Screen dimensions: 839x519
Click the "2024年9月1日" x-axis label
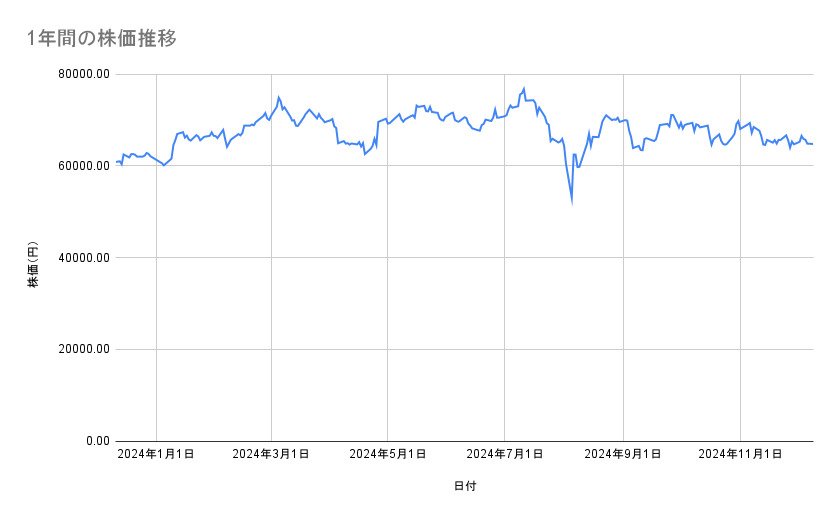pos(623,455)
